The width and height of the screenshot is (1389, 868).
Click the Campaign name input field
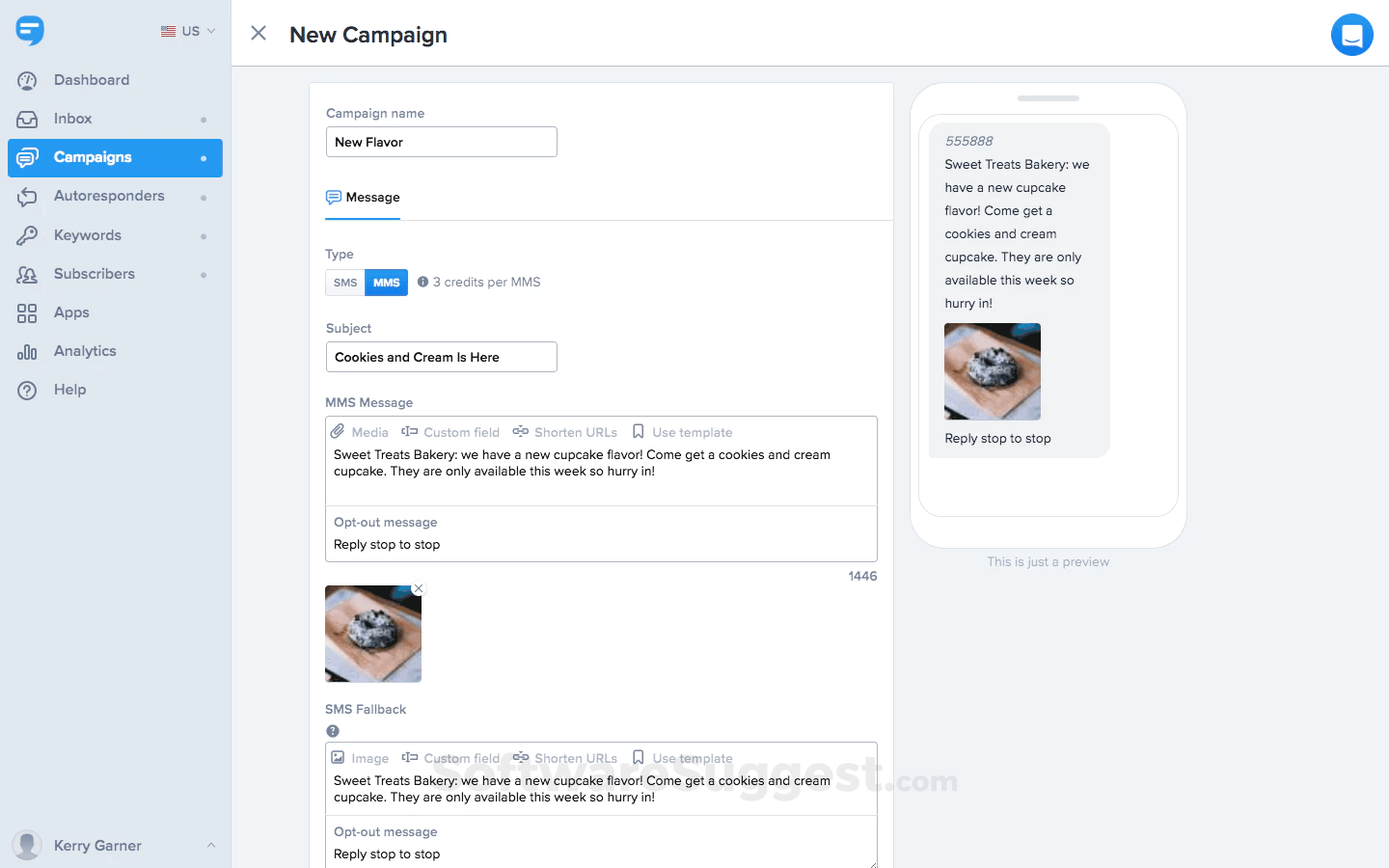click(442, 142)
